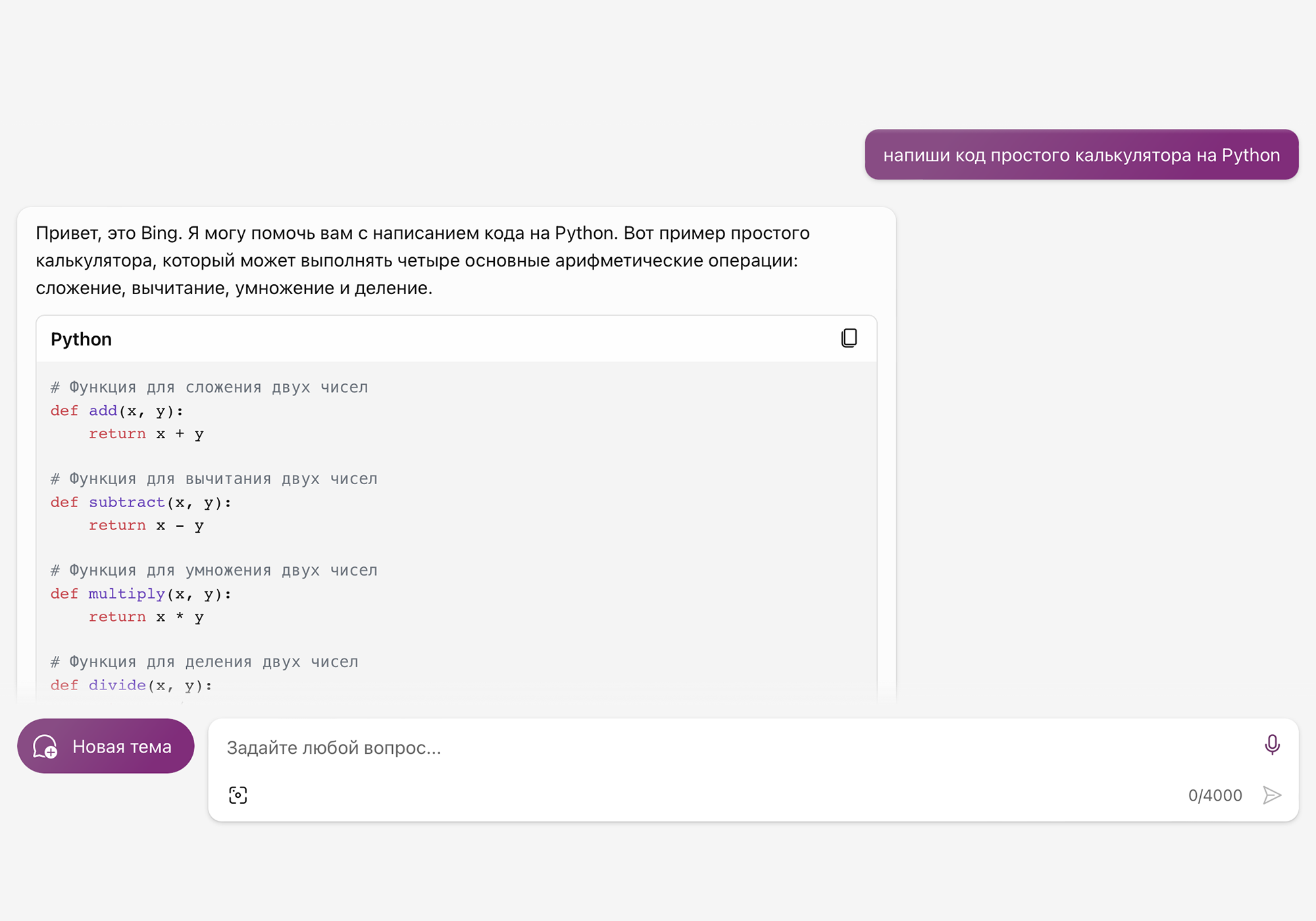Open visual search image capture icon
The width and height of the screenshot is (1316, 921).
coord(238,795)
